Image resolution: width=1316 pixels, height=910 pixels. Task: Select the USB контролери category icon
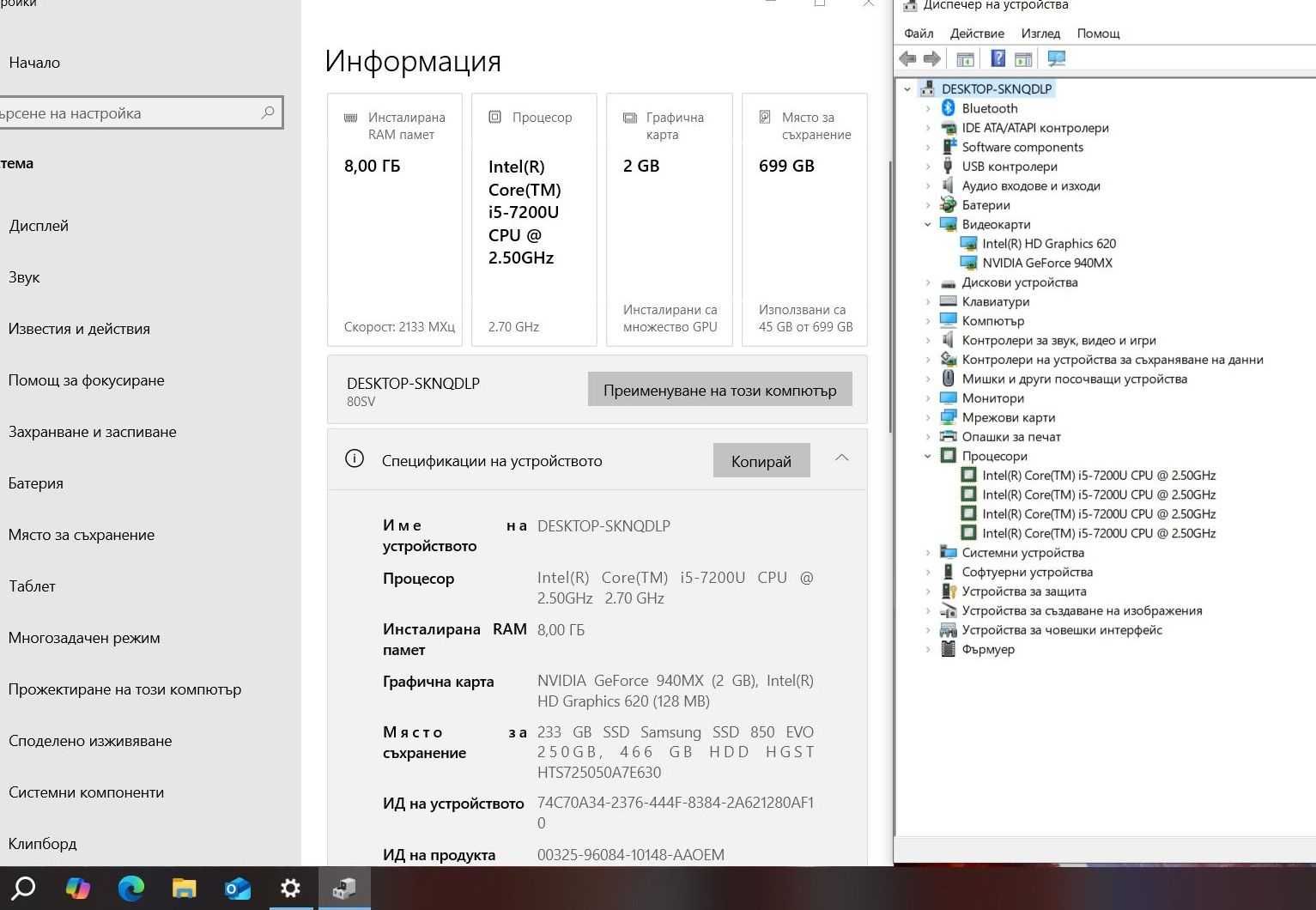tap(948, 167)
